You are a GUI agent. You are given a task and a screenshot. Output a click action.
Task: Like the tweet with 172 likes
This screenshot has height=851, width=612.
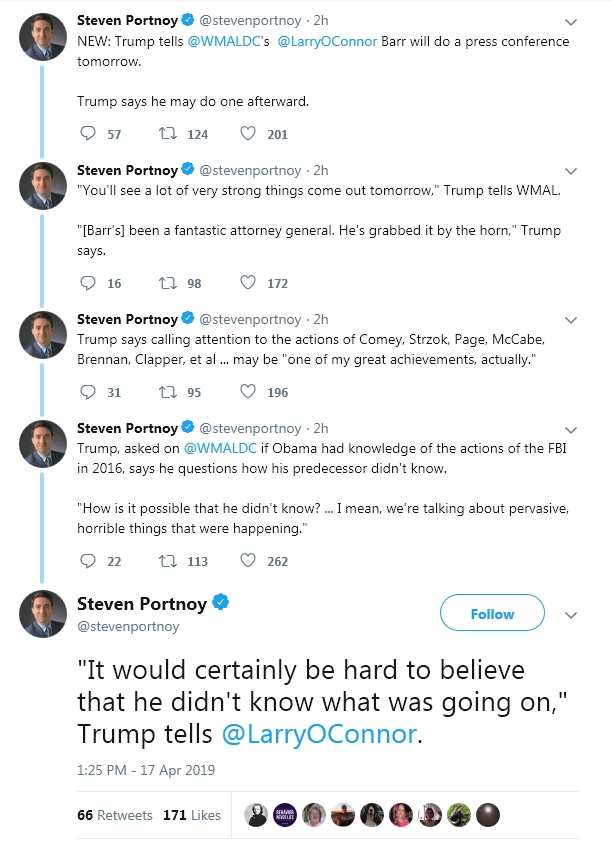[248, 283]
